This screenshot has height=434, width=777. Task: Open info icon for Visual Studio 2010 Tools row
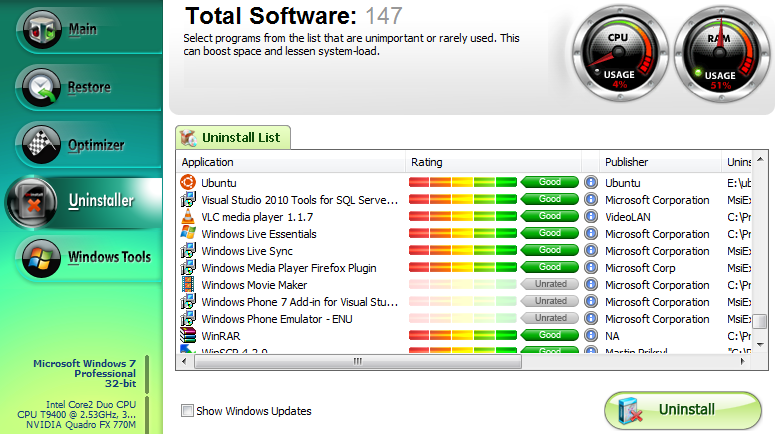591,199
